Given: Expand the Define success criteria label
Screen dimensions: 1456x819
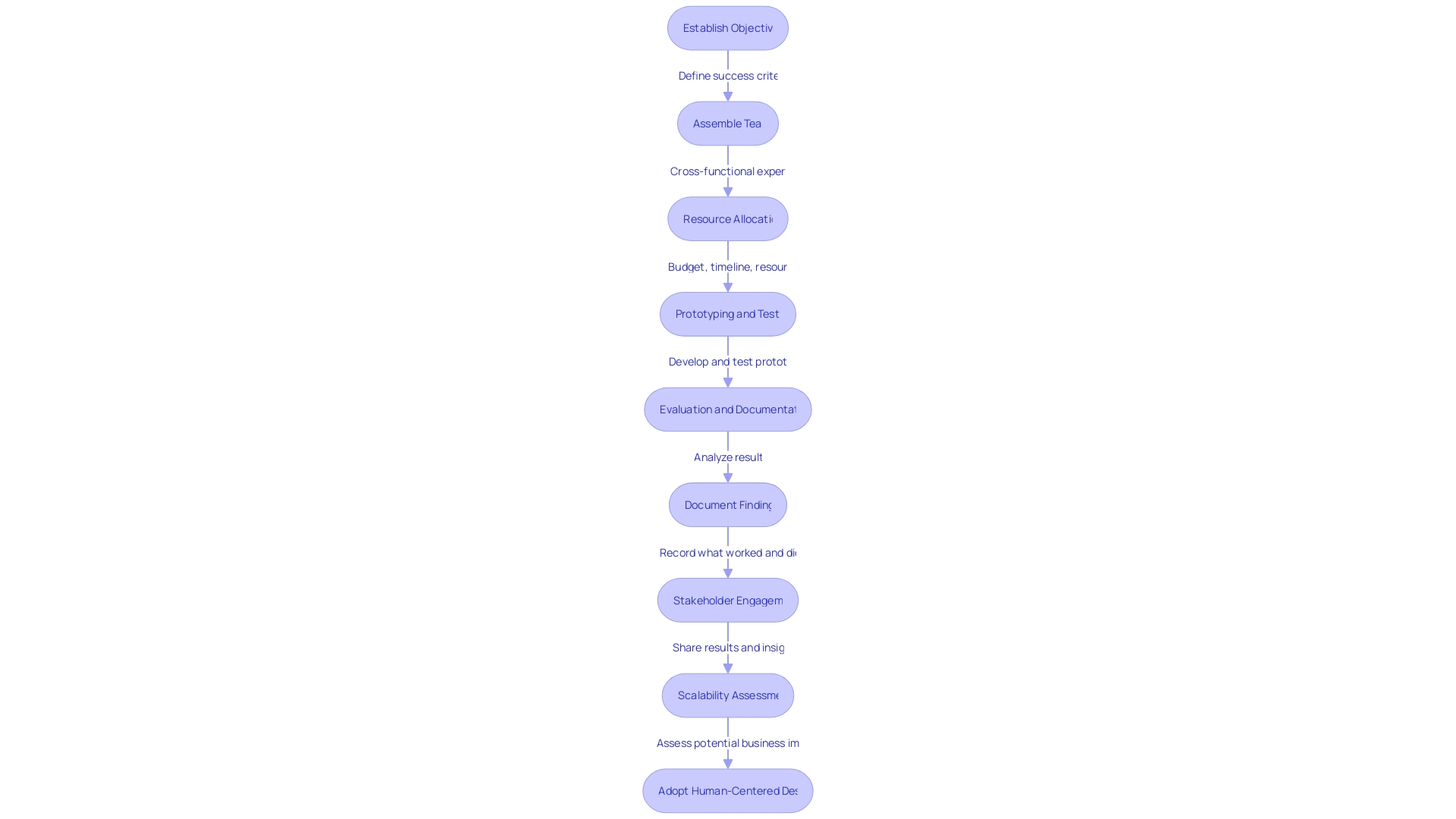Looking at the screenshot, I should [727, 75].
